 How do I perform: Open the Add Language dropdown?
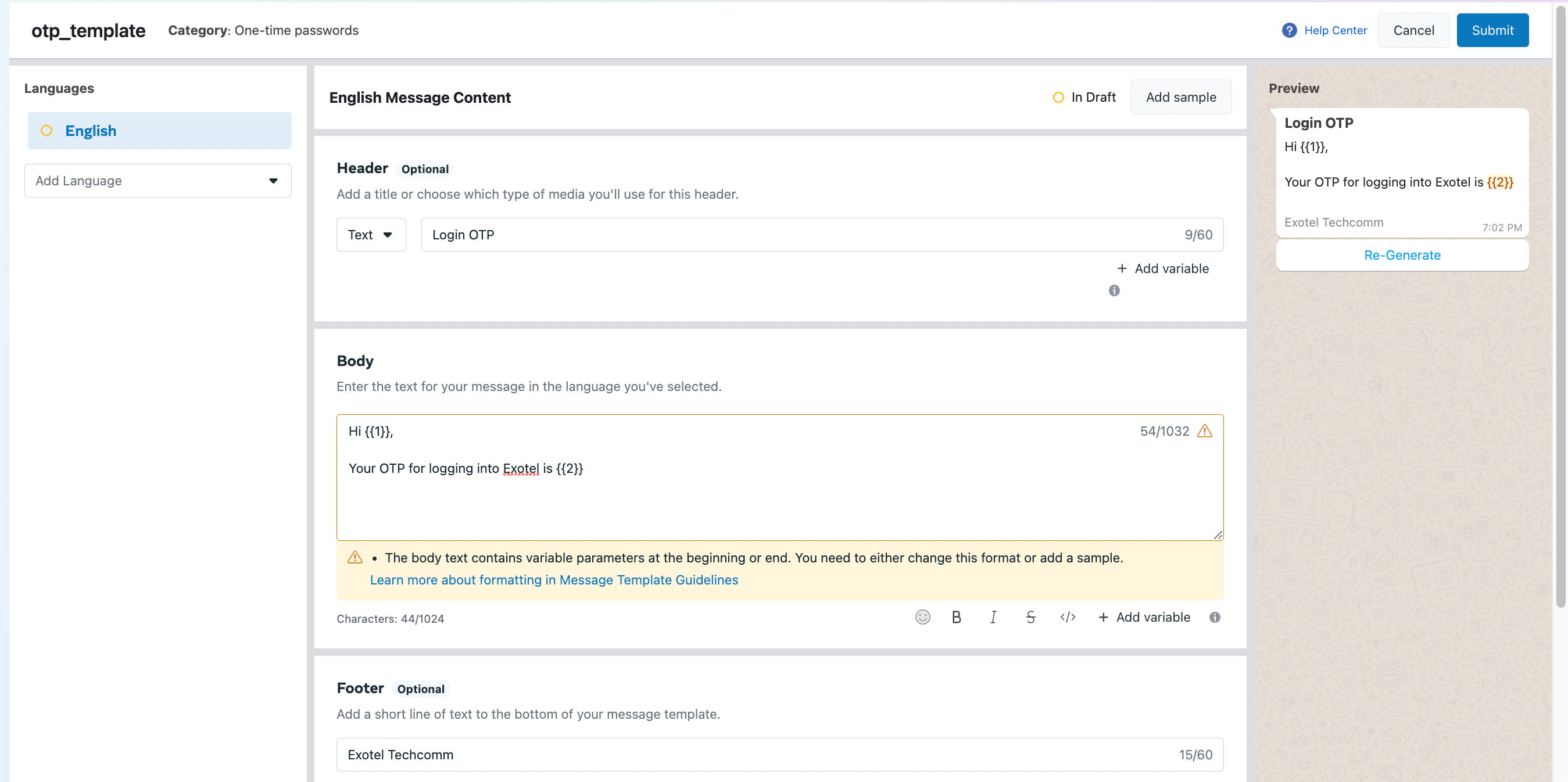(157, 181)
